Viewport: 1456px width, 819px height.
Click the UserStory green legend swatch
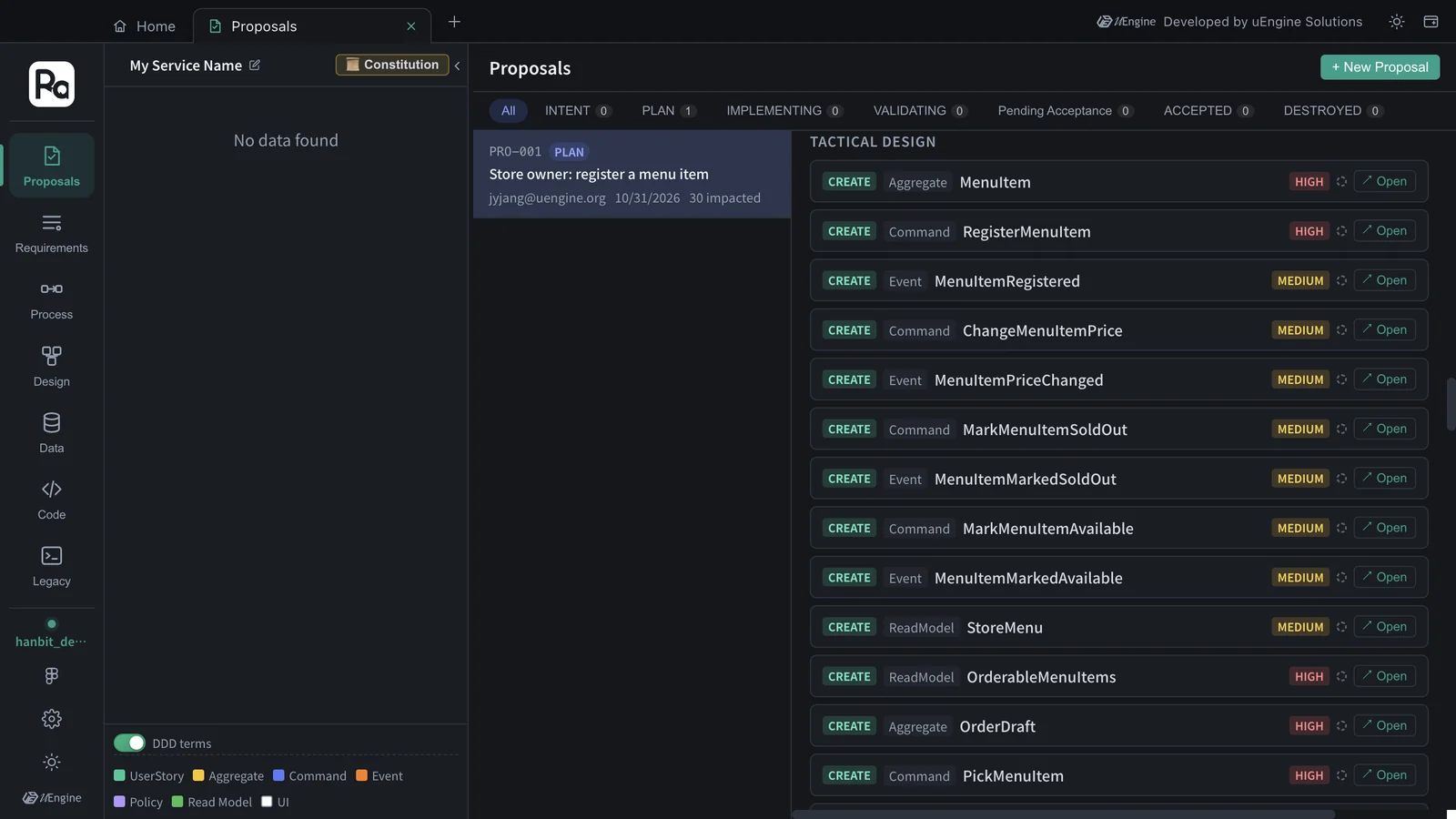(x=119, y=775)
